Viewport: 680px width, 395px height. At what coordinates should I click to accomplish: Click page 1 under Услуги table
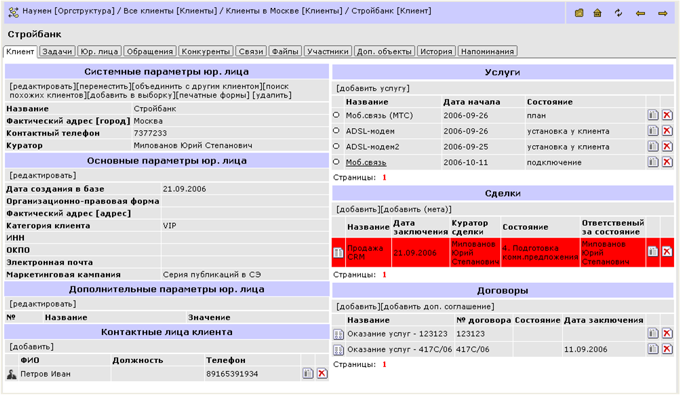(x=384, y=177)
